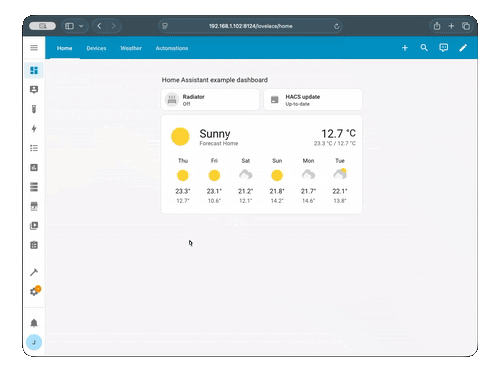Open the Assist chat bubble icon
Image resolution: width=500 pixels, height=386 pixels.
(444, 48)
